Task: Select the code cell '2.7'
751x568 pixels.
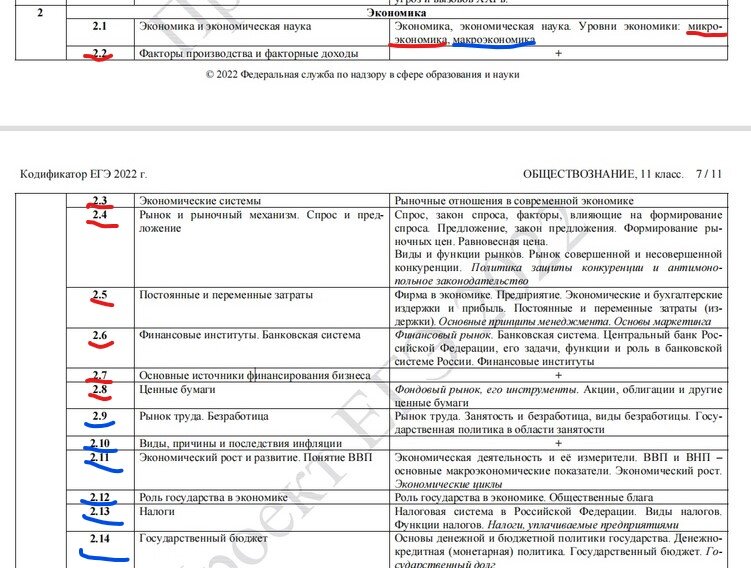Action: (100, 375)
